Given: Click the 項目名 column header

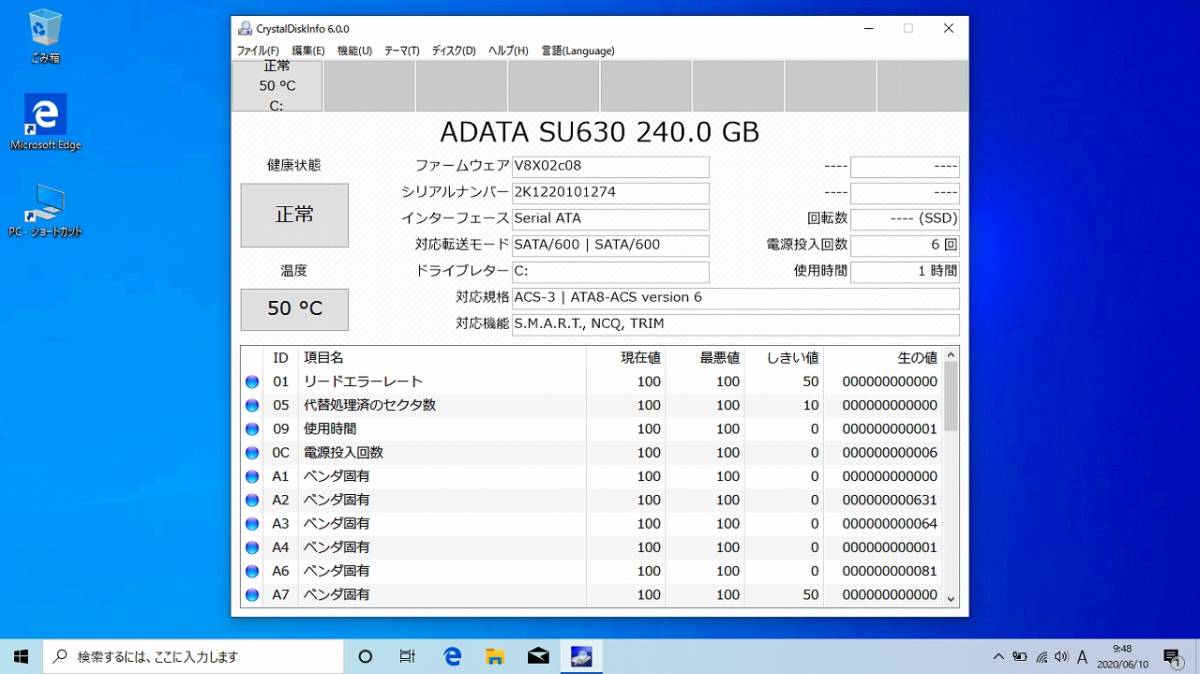Looking at the screenshot, I should pyautogui.click(x=442, y=358).
